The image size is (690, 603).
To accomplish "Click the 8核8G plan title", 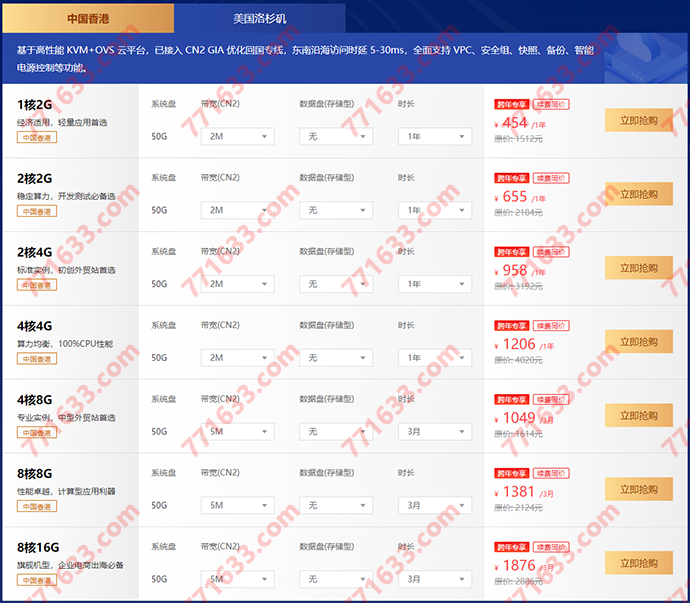I will (x=34, y=474).
